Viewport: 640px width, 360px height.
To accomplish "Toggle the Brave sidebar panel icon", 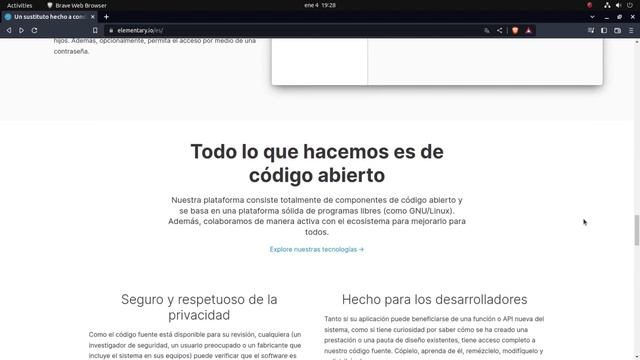I will [604, 30].
